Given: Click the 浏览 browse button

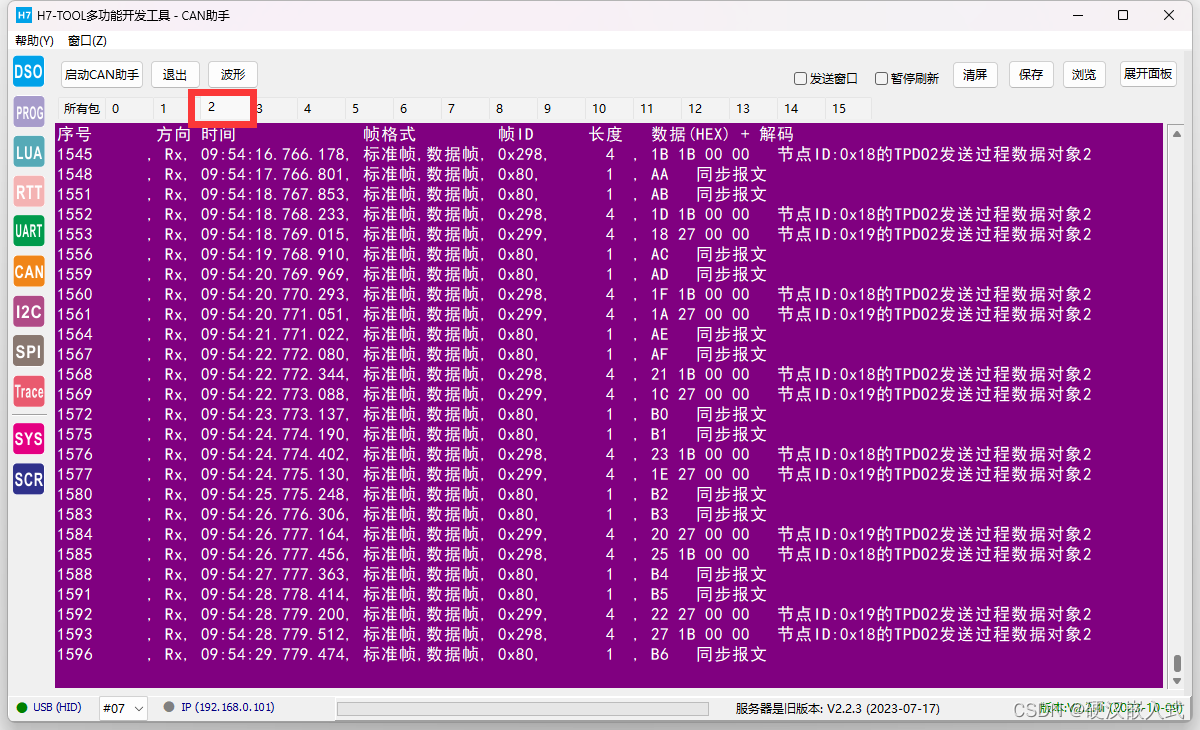Looking at the screenshot, I should point(1084,74).
